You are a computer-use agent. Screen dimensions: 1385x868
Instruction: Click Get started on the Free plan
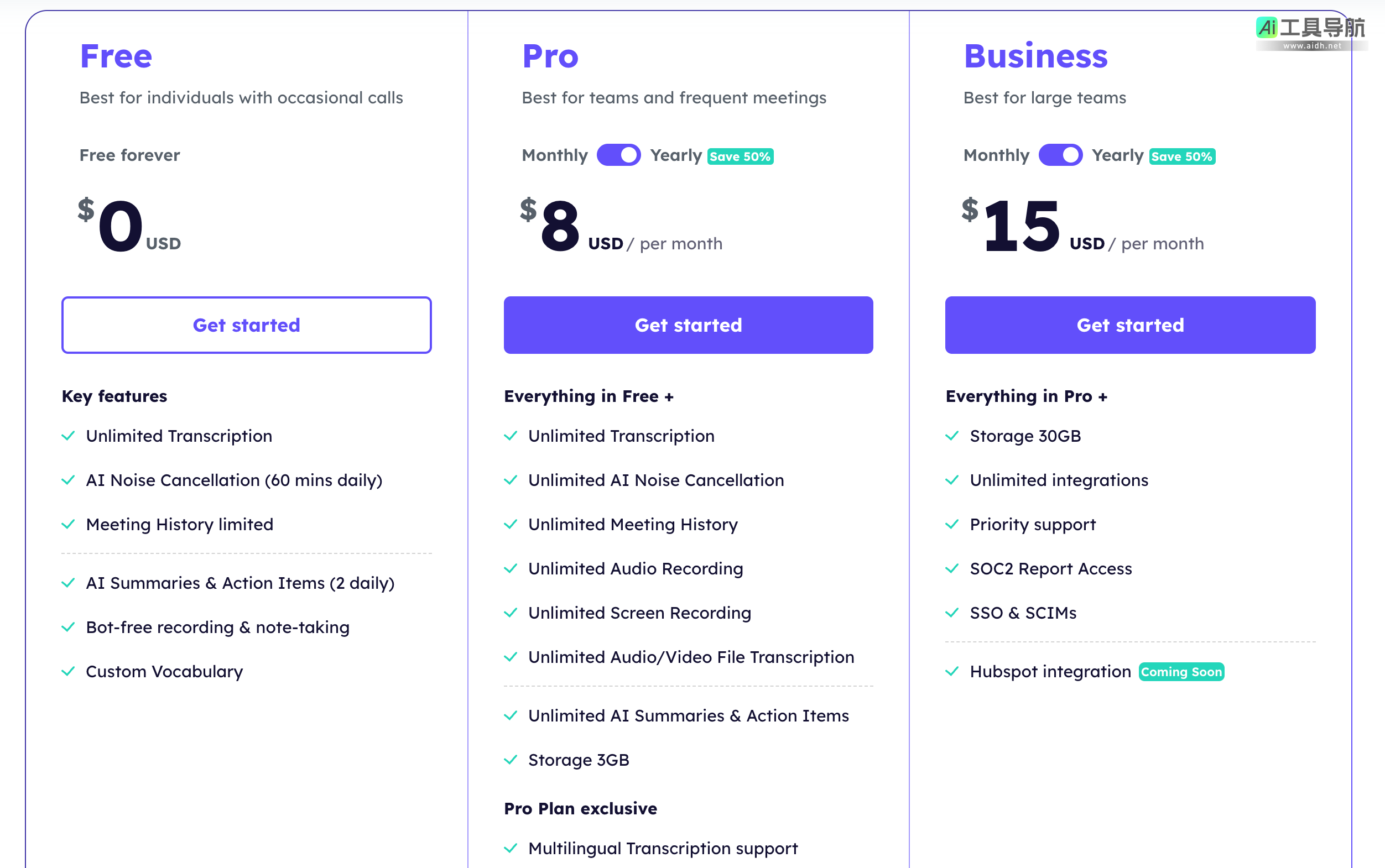[x=246, y=325]
